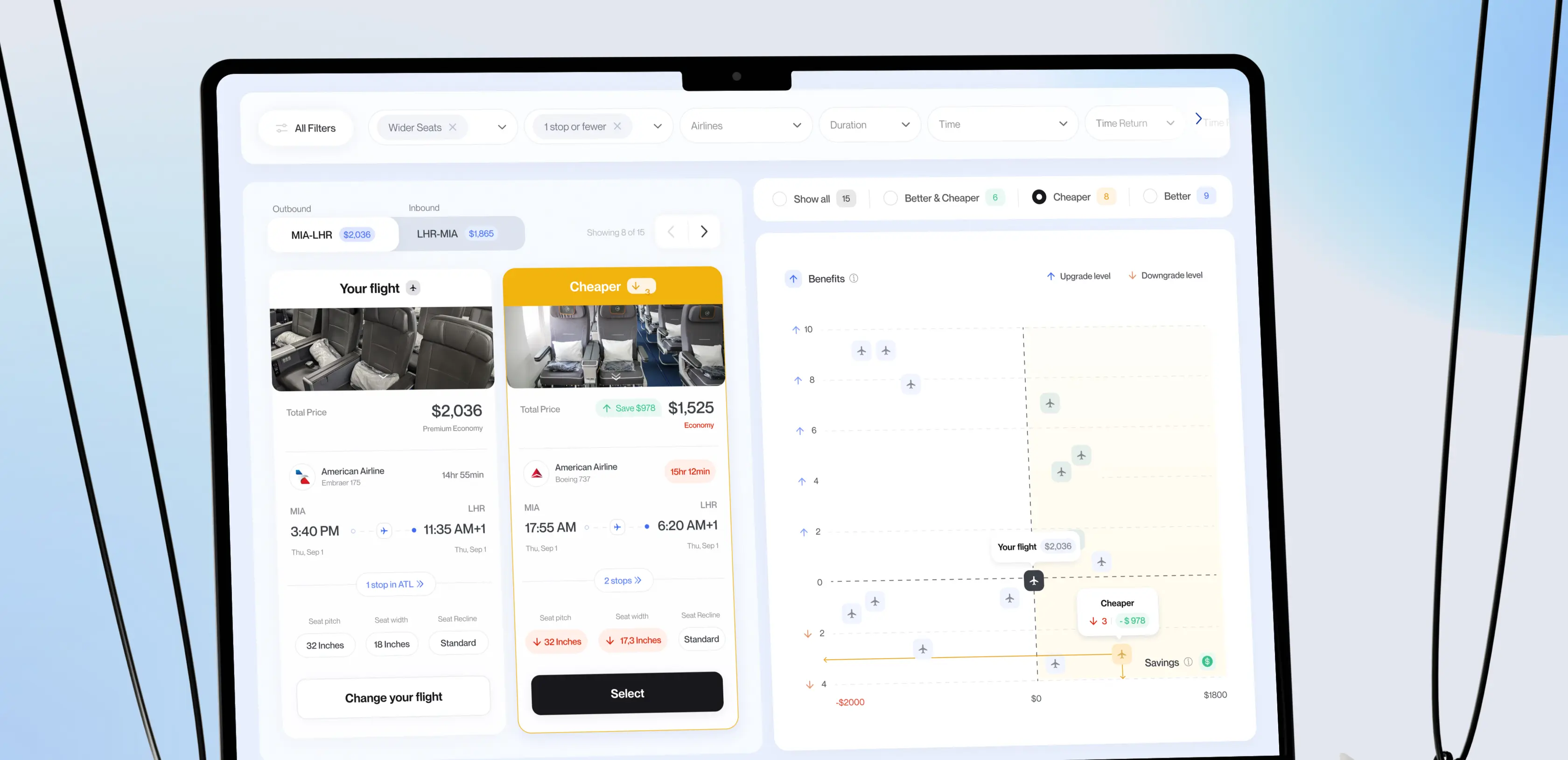Expand the Duration dropdown
1568x760 pixels.
point(869,125)
